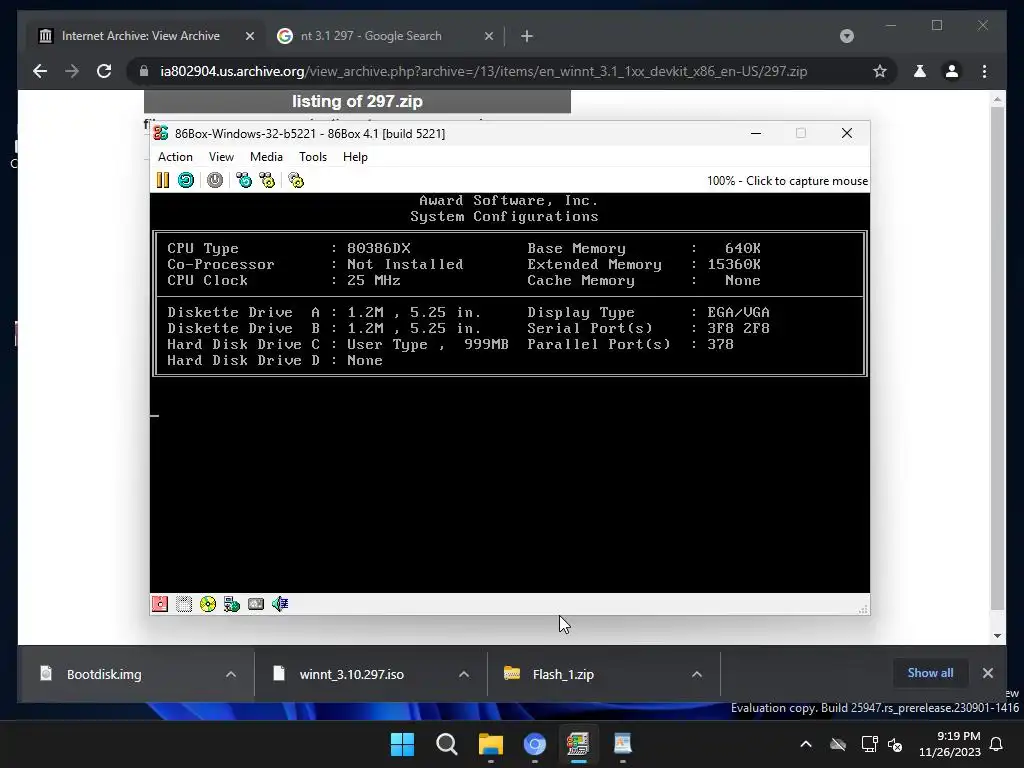Minimize the 86Box window

click(756, 133)
